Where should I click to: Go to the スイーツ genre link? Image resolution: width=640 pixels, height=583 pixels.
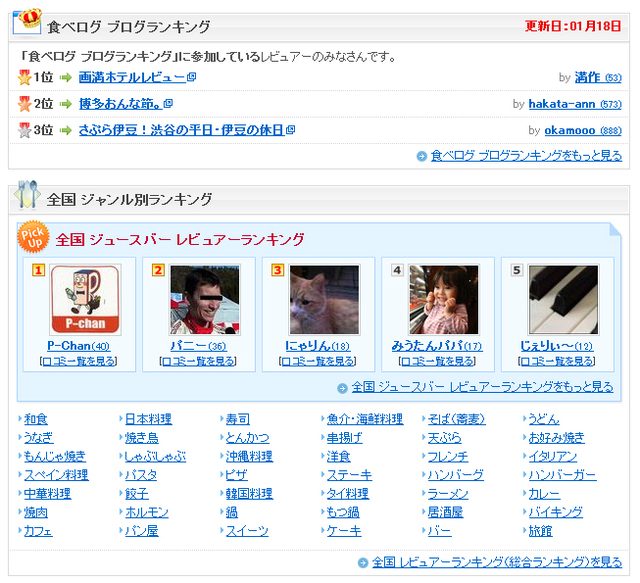[246, 531]
